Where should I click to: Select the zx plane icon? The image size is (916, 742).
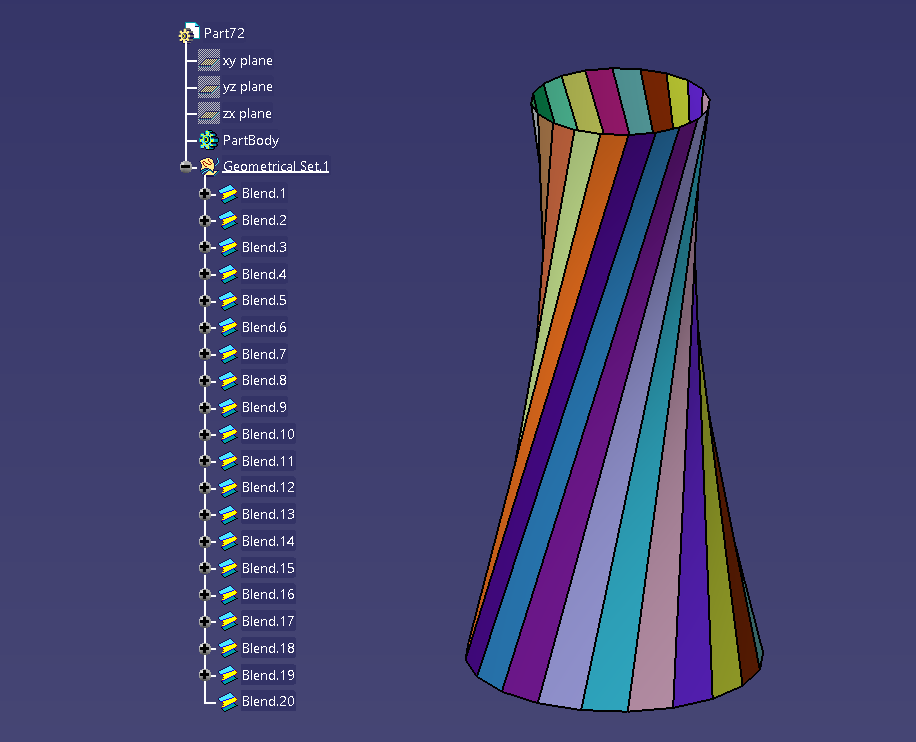pos(209,113)
